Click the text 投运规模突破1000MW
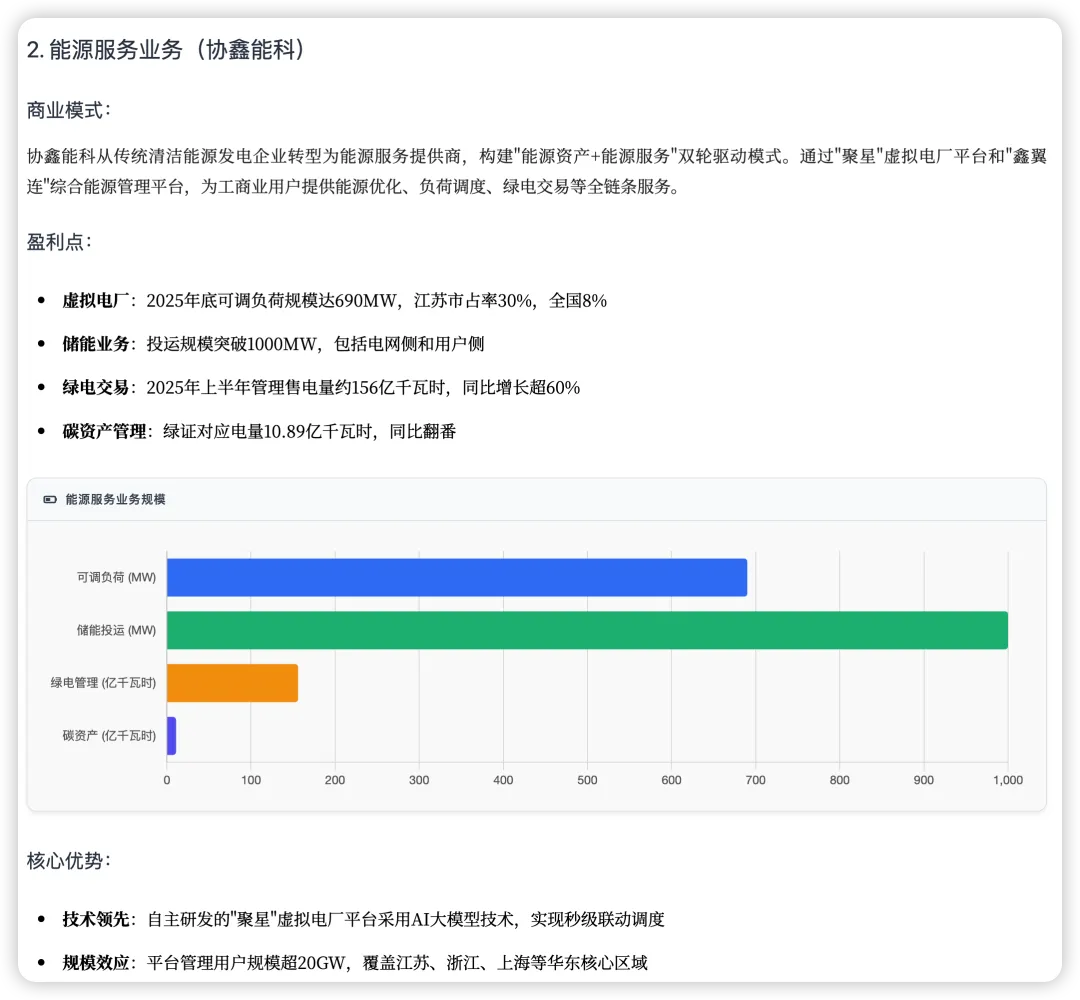 231,344
